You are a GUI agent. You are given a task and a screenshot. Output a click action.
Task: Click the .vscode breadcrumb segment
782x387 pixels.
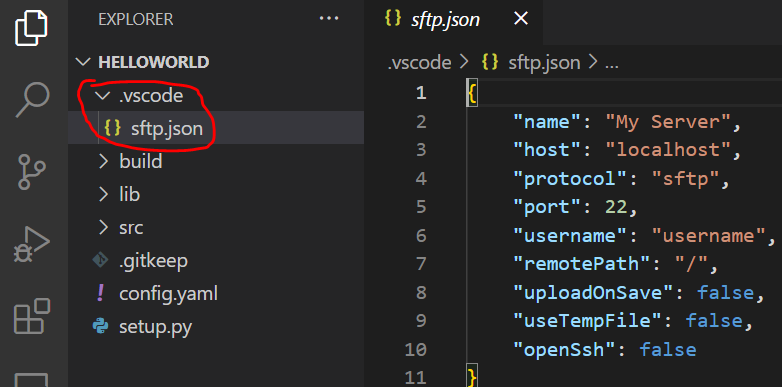click(x=419, y=63)
